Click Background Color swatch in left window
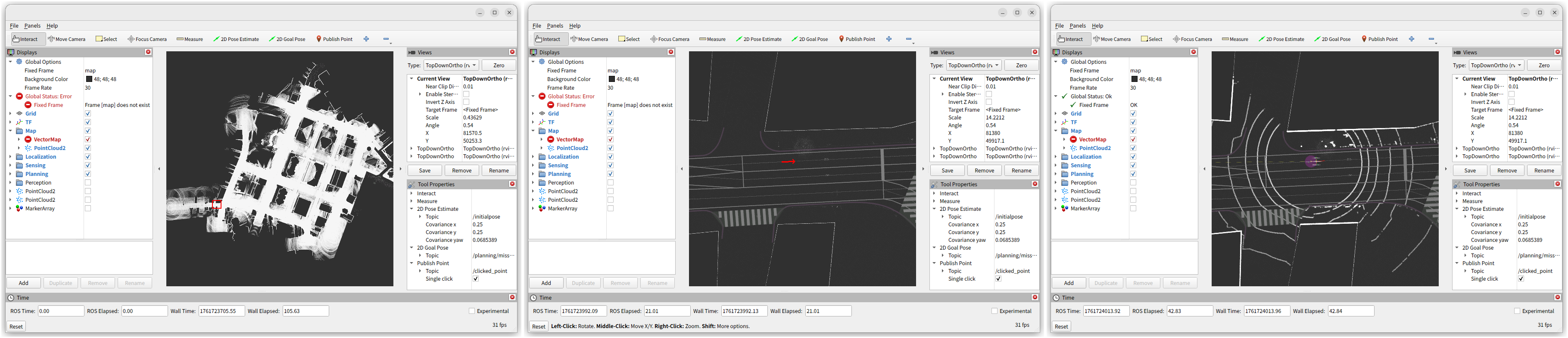Viewport: 1568px width, 338px height. pyautogui.click(x=89, y=79)
